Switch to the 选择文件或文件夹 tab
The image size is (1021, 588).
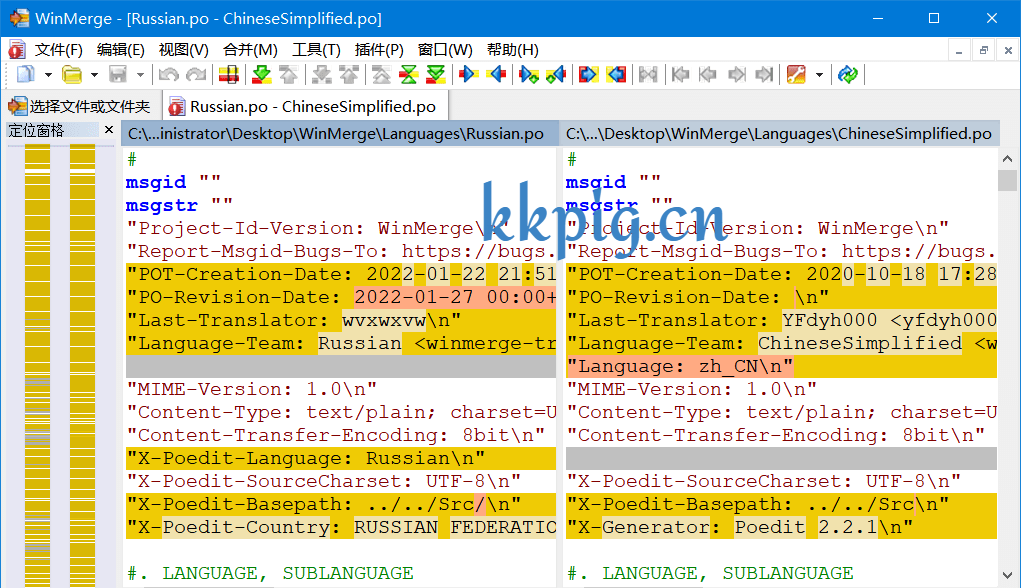(80, 106)
